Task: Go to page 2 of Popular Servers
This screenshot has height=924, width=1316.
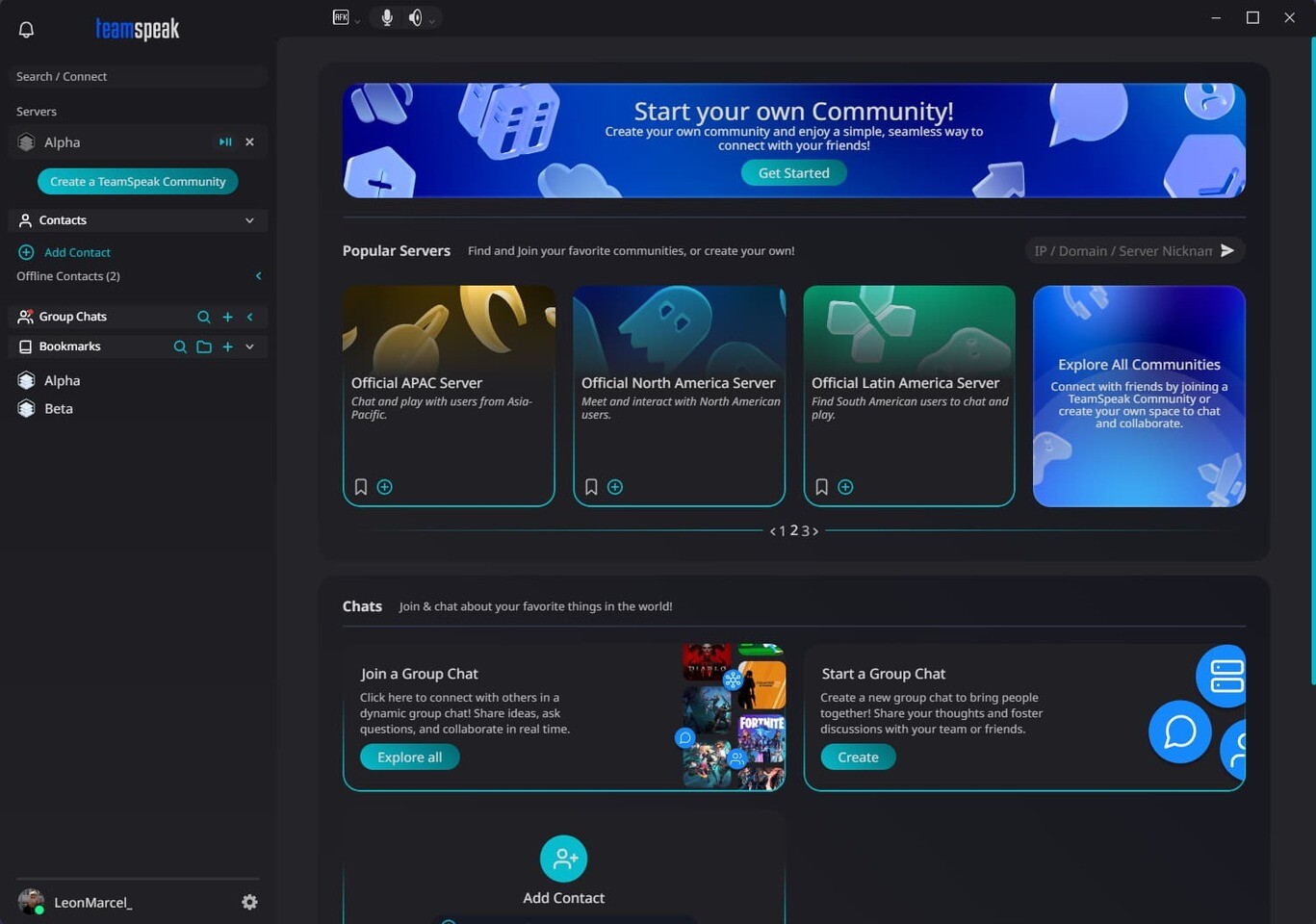Action: (793, 530)
